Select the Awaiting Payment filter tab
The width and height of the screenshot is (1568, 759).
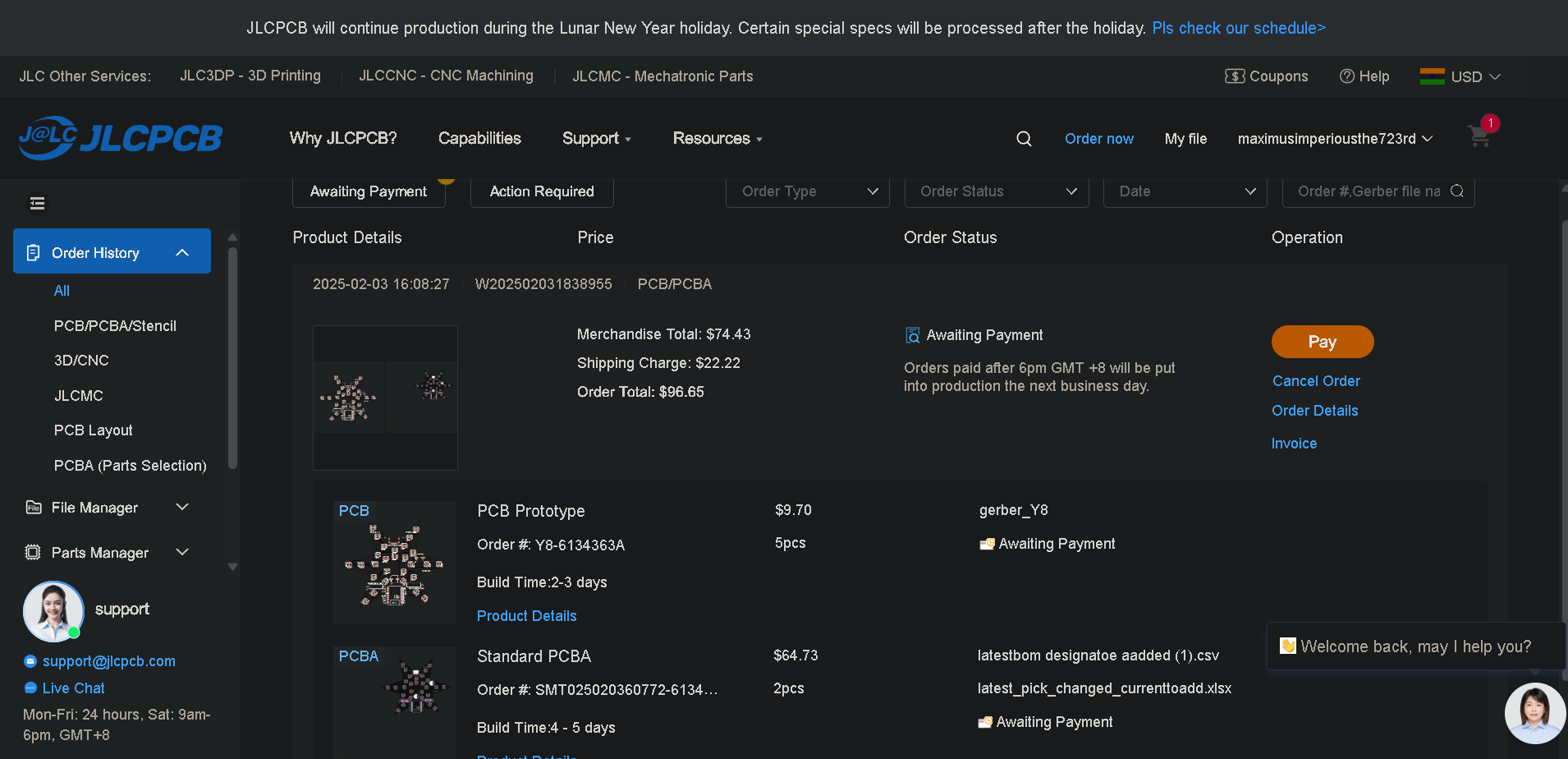(x=369, y=191)
